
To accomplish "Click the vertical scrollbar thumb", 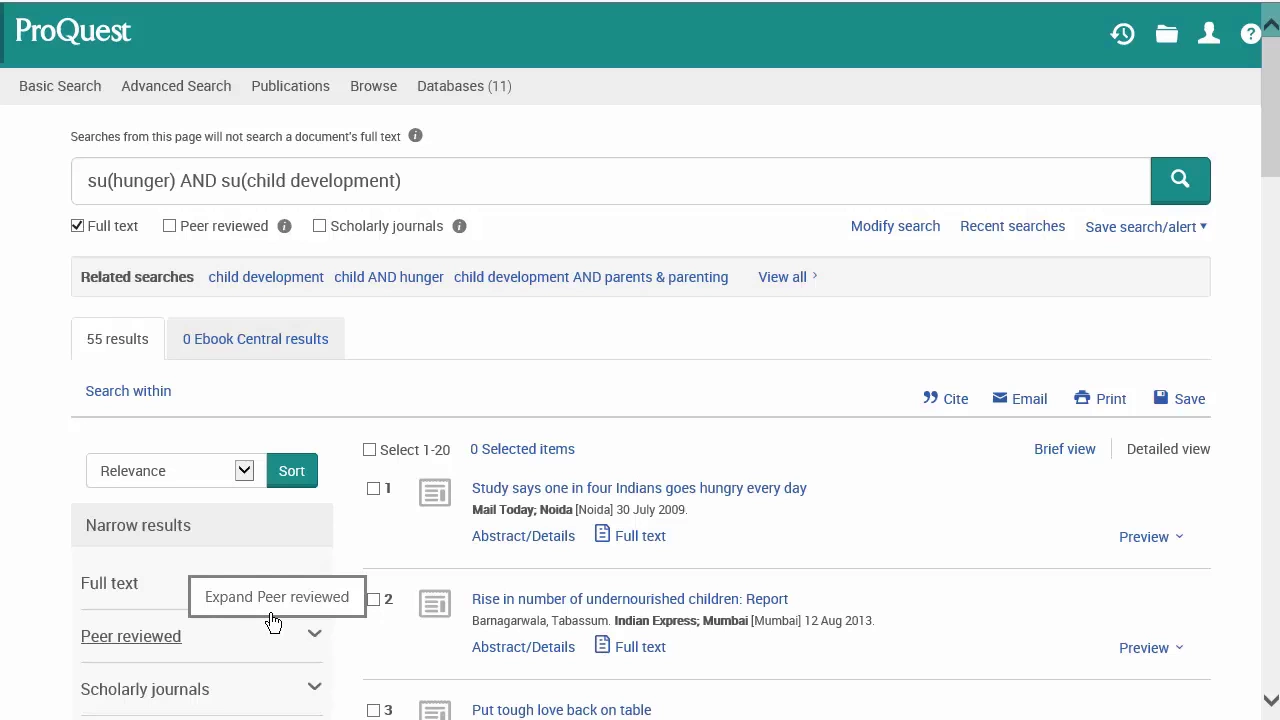I will [1270, 105].
